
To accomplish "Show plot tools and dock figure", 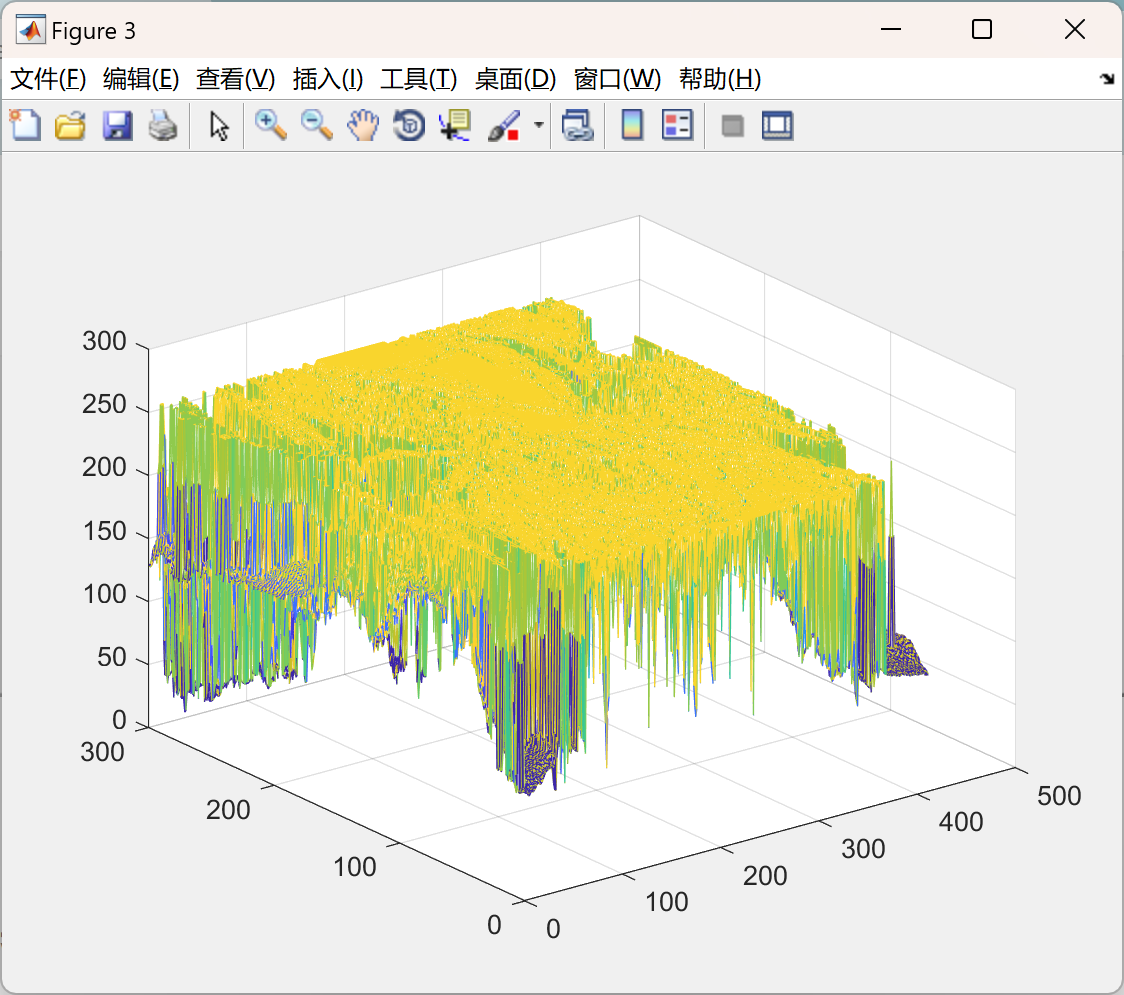I will tap(777, 125).
